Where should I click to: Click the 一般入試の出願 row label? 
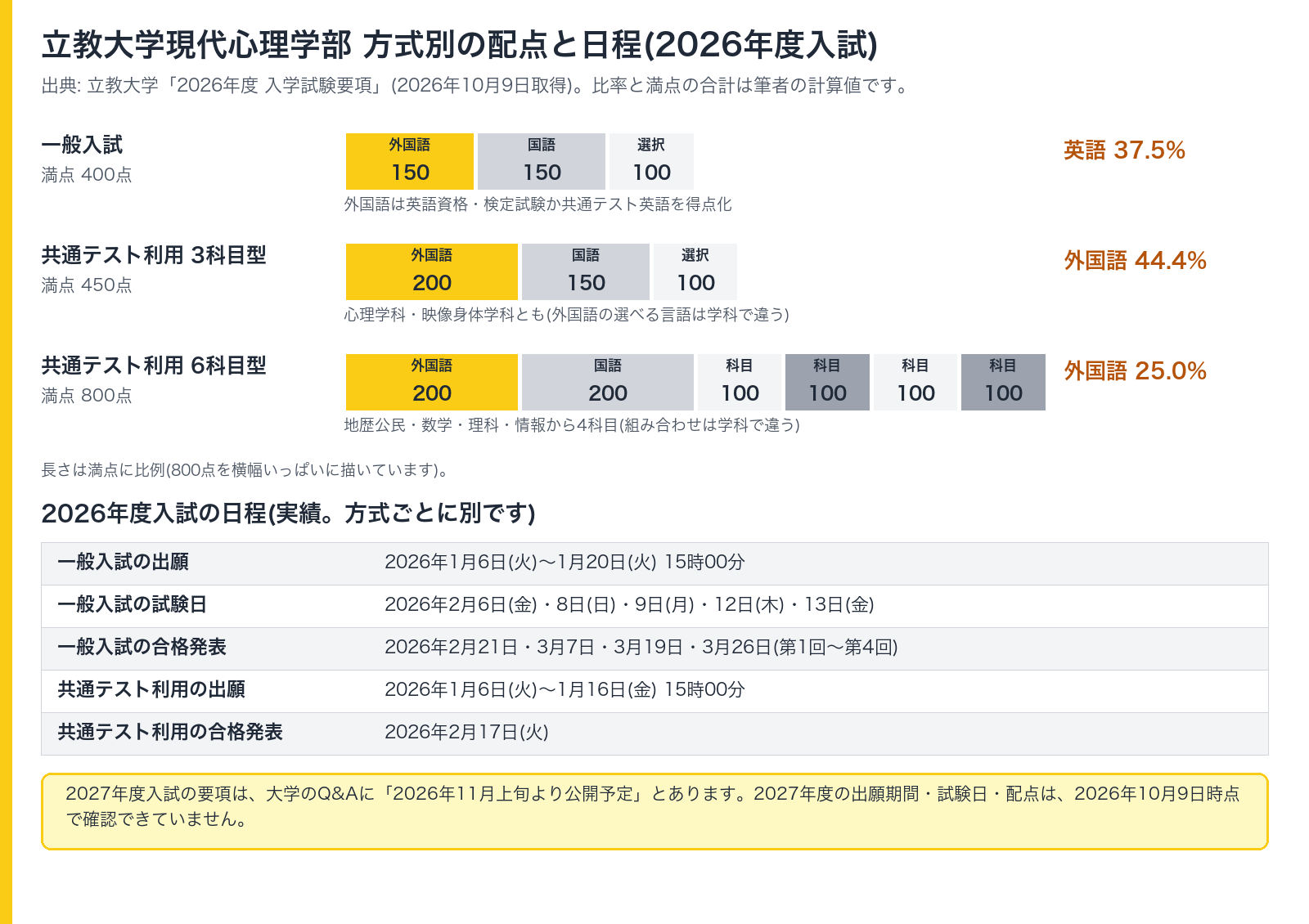point(123,562)
